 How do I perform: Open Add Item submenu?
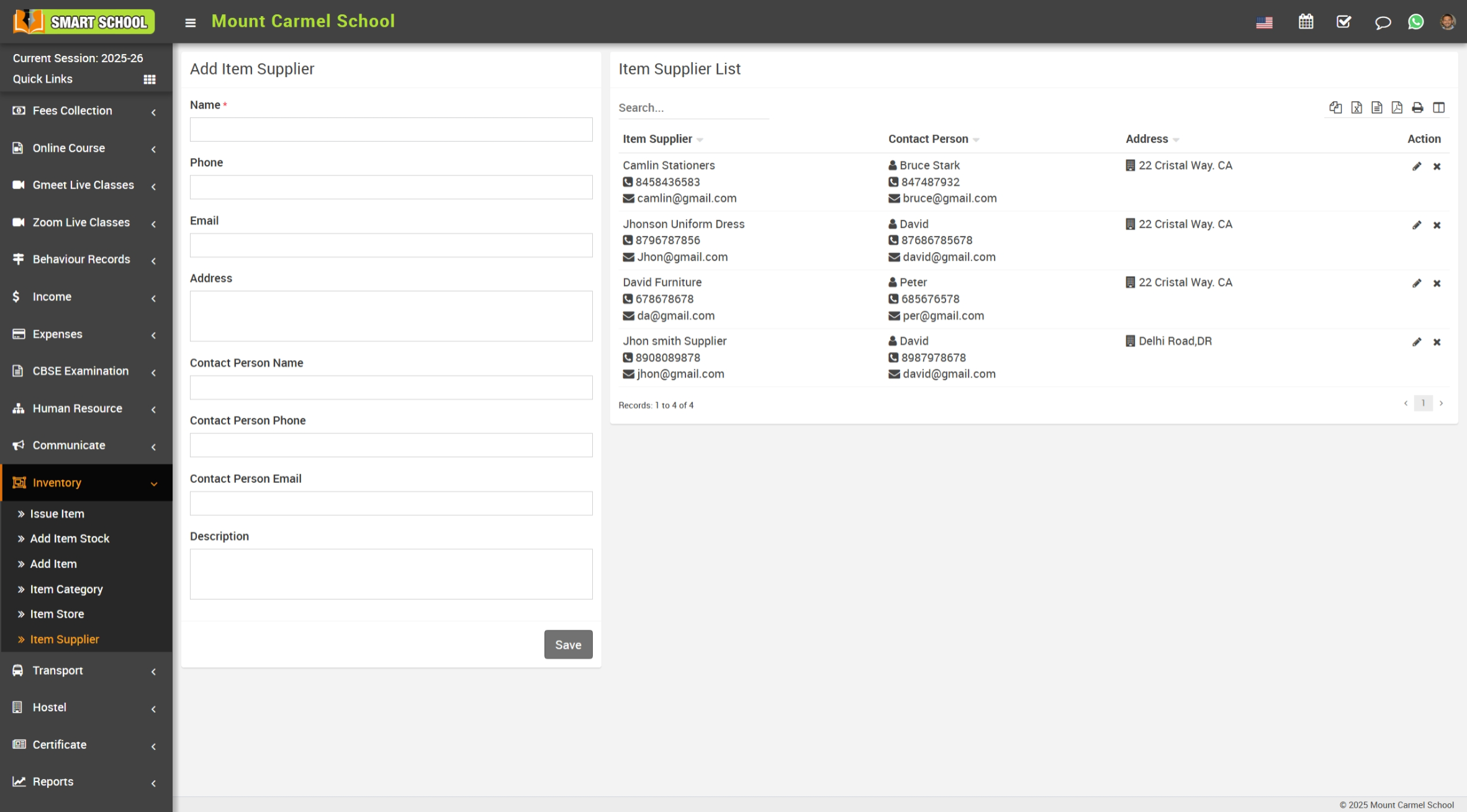tap(53, 564)
